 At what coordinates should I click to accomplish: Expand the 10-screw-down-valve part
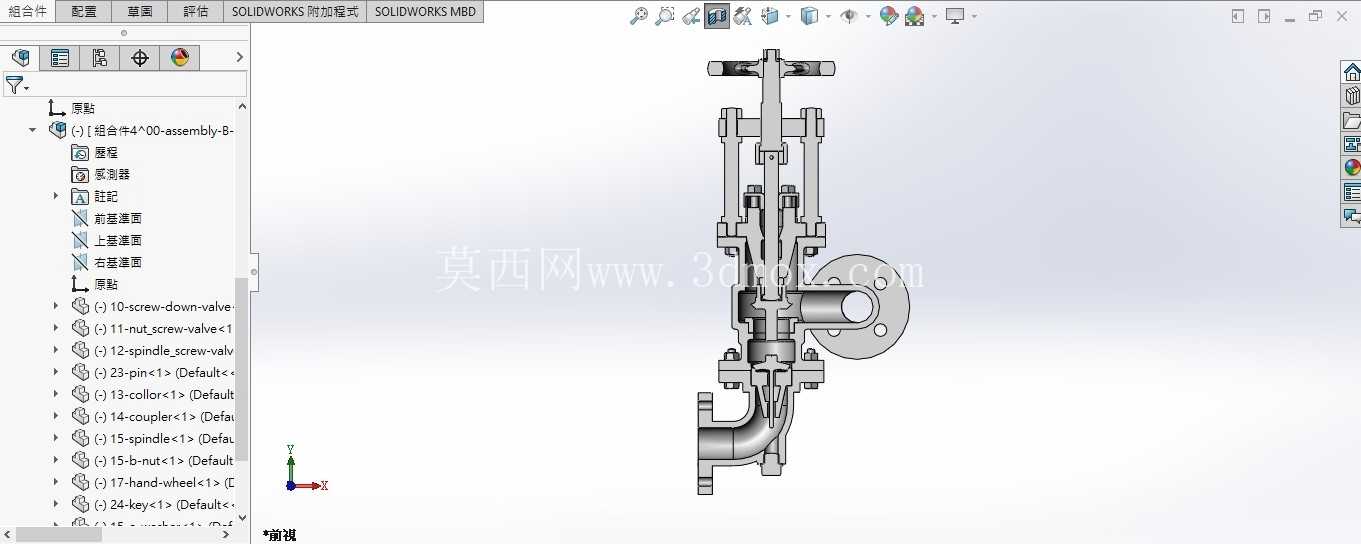tap(56, 306)
